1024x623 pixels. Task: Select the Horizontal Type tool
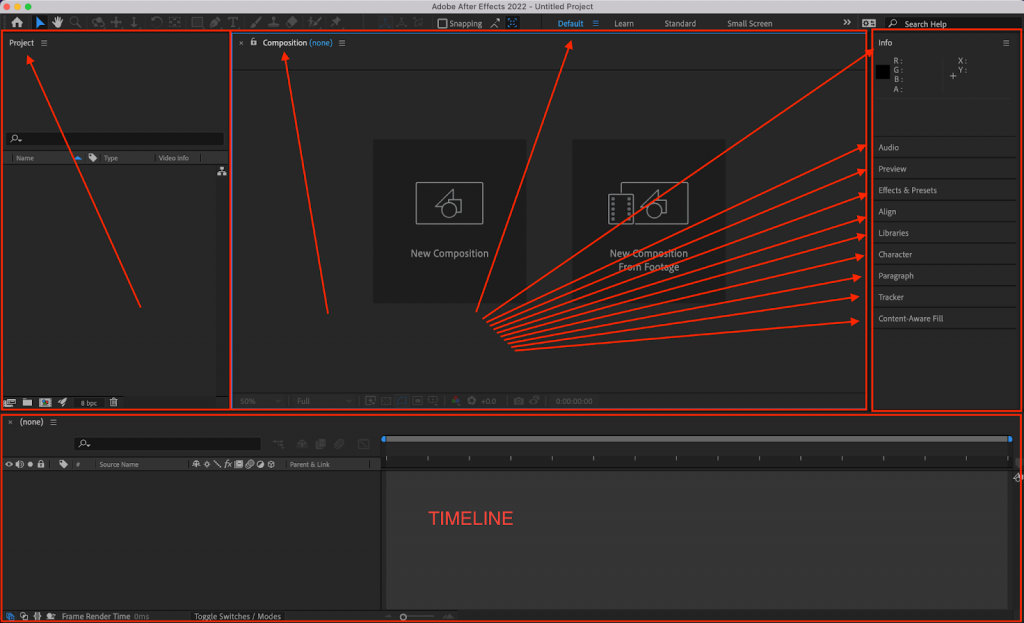pyautogui.click(x=233, y=22)
